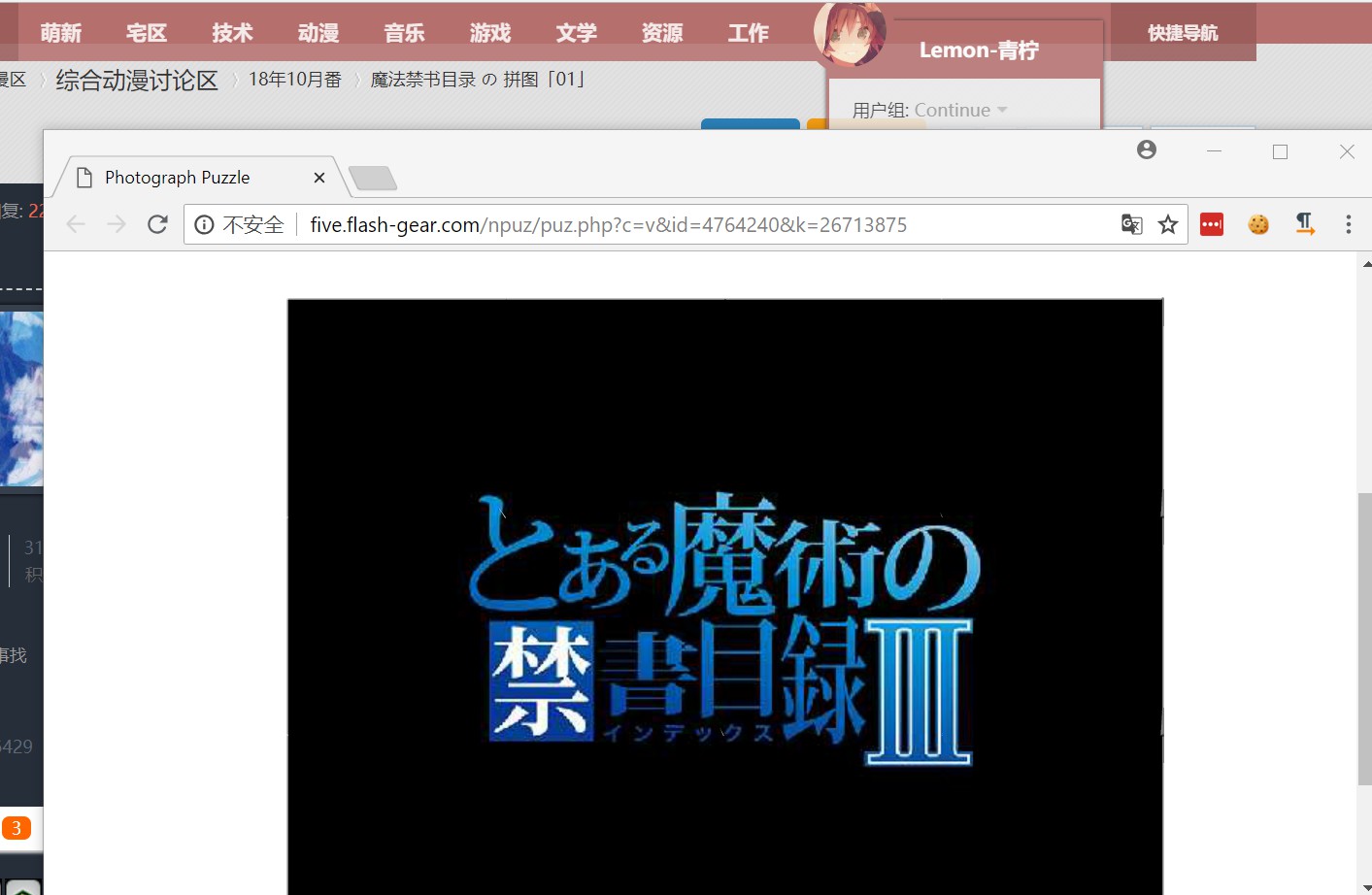
Task: Click the Chrome forward arrow
Action: click(x=117, y=225)
